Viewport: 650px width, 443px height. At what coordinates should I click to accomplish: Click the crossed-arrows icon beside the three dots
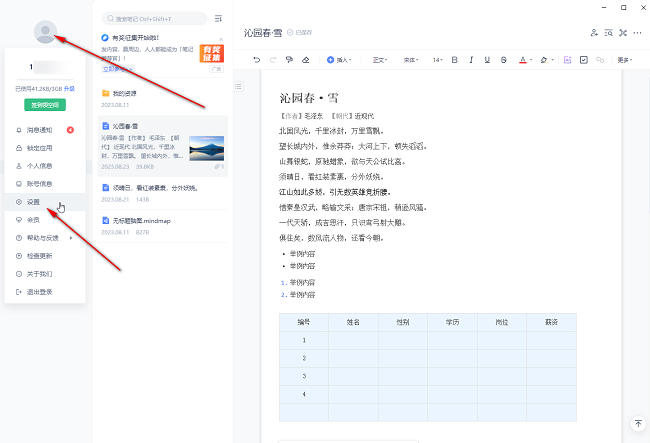(623, 33)
